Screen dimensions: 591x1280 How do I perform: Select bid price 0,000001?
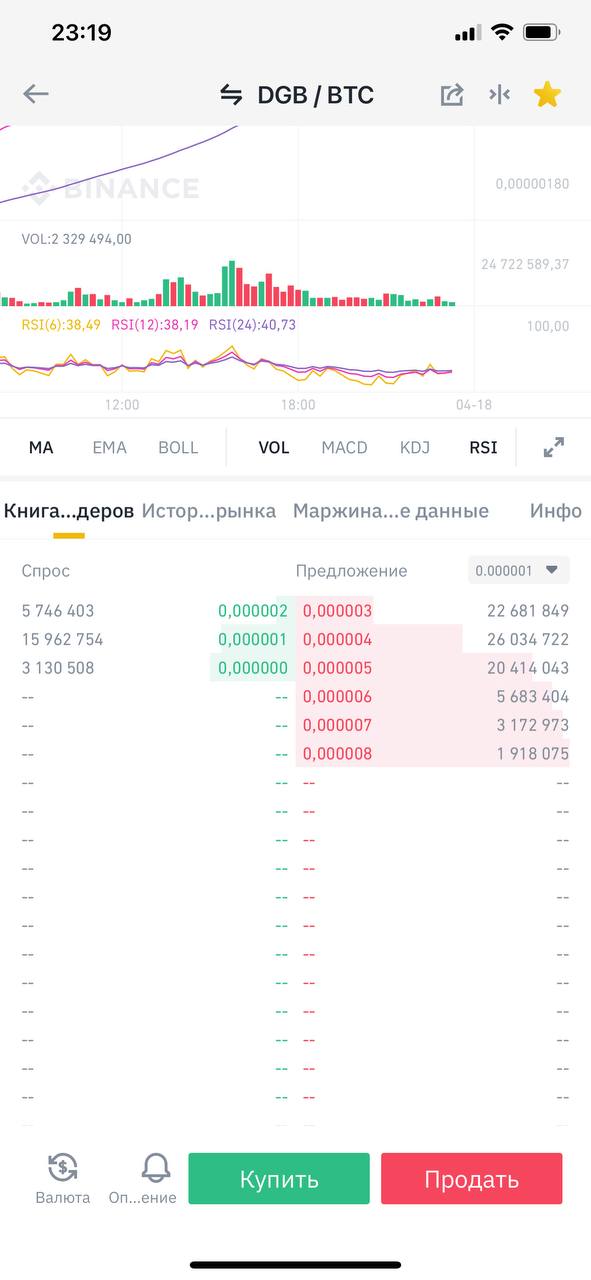coord(253,639)
